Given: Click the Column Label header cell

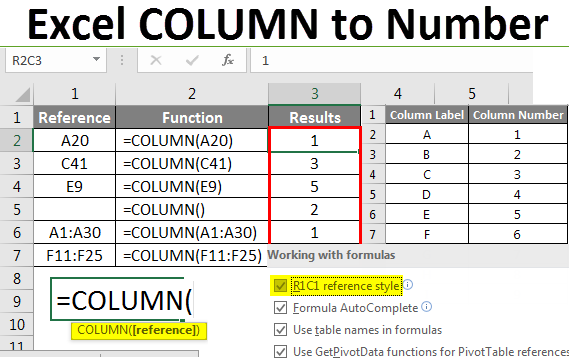Looking at the screenshot, I should (x=427, y=115).
